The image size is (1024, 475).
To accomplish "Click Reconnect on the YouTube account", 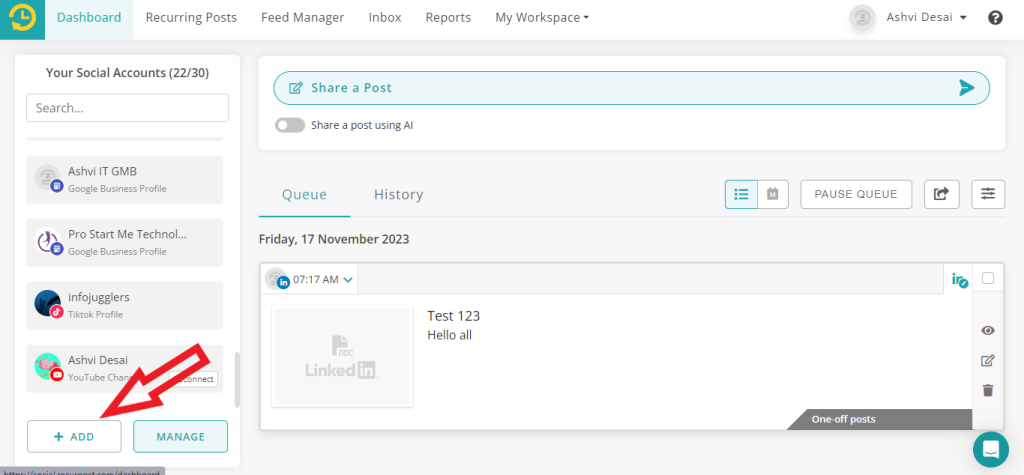I will pyautogui.click(x=193, y=379).
